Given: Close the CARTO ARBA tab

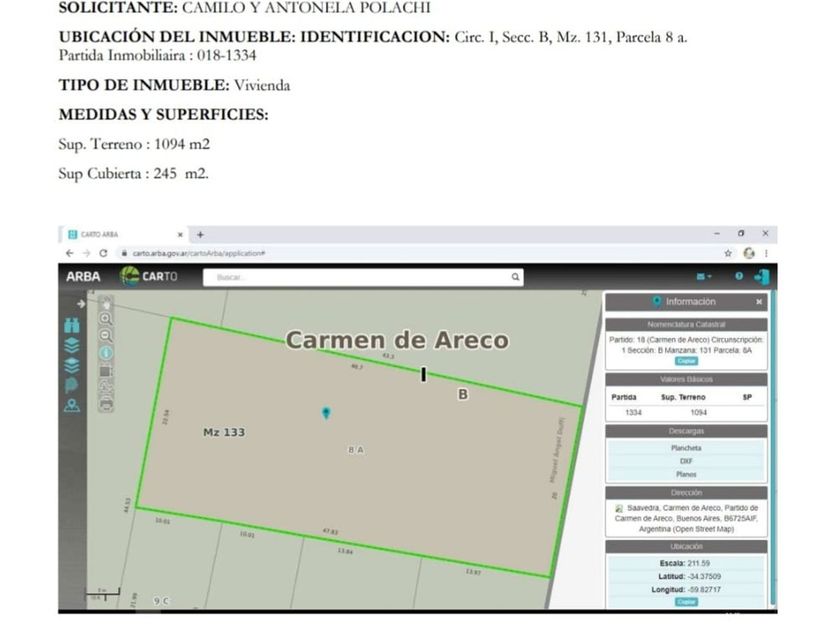Looking at the screenshot, I should tap(180, 235).
